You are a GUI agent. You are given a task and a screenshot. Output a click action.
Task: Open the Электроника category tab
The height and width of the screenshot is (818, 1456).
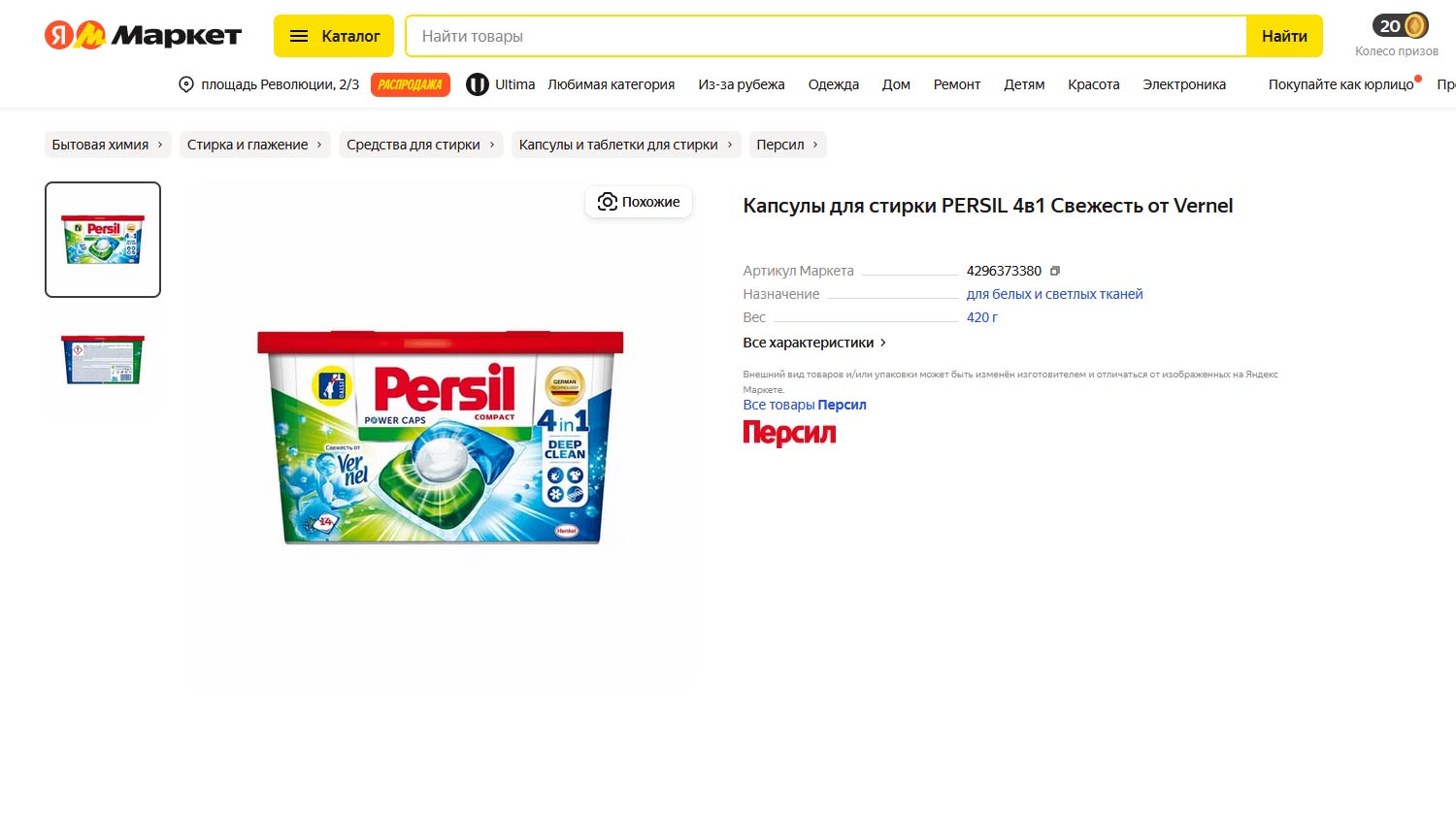(1184, 84)
